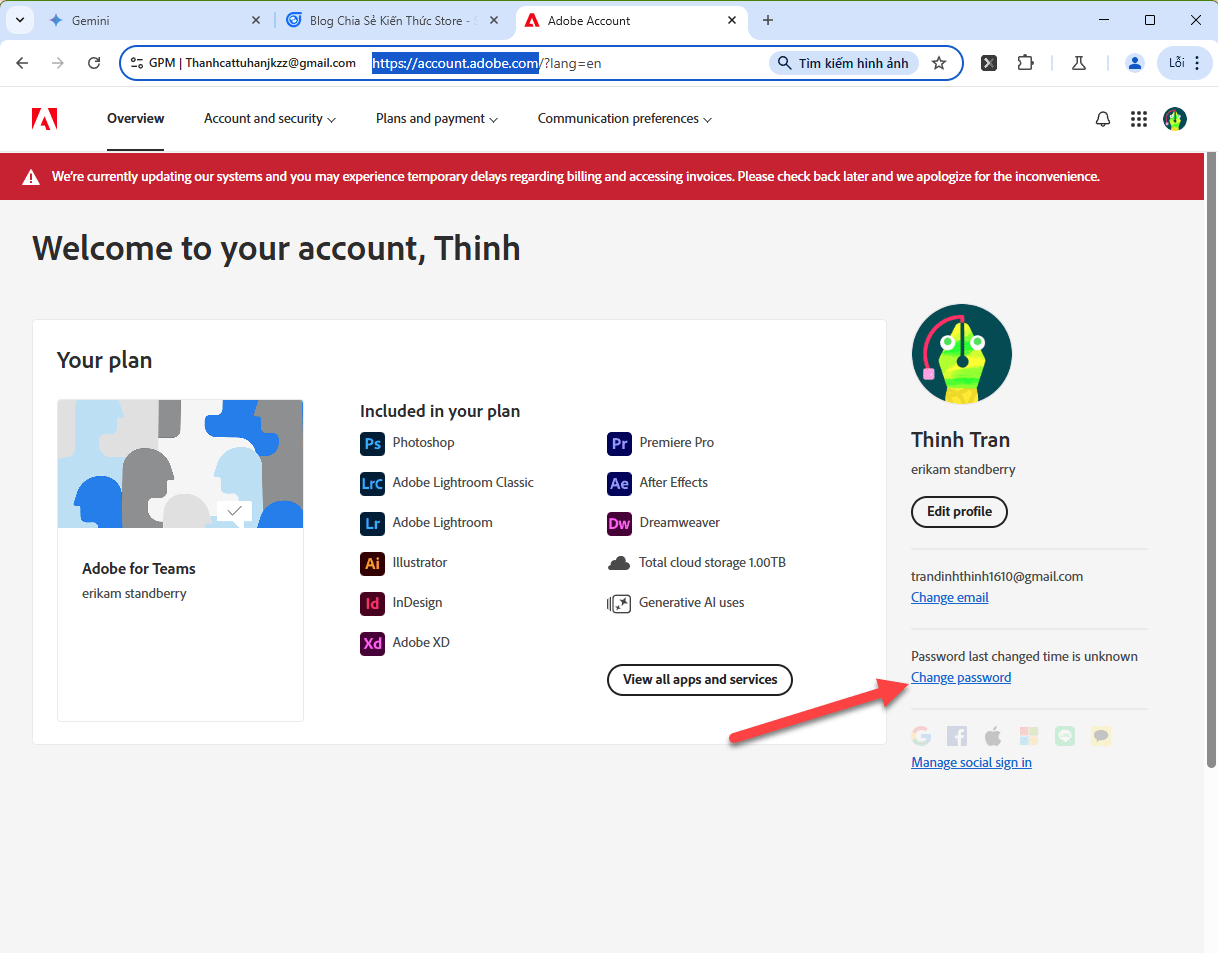This screenshot has width=1218, height=953.
Task: Click the Apple social sign-in icon
Action: (993, 736)
